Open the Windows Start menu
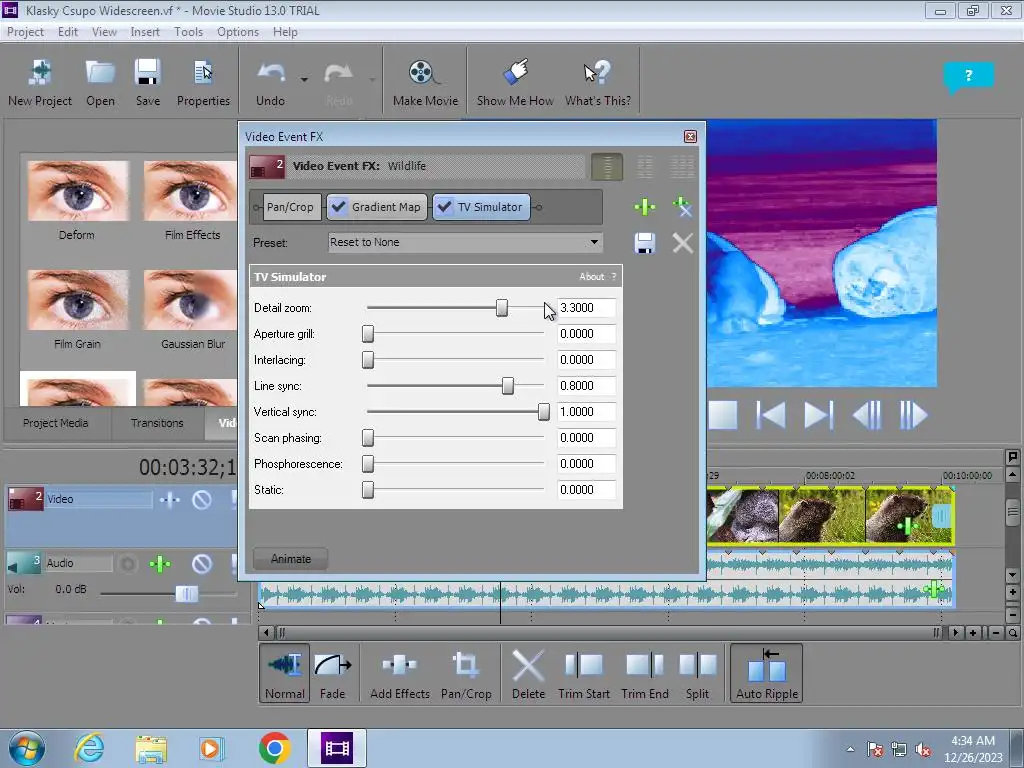Viewport: 1024px width, 768px height. [x=26, y=748]
